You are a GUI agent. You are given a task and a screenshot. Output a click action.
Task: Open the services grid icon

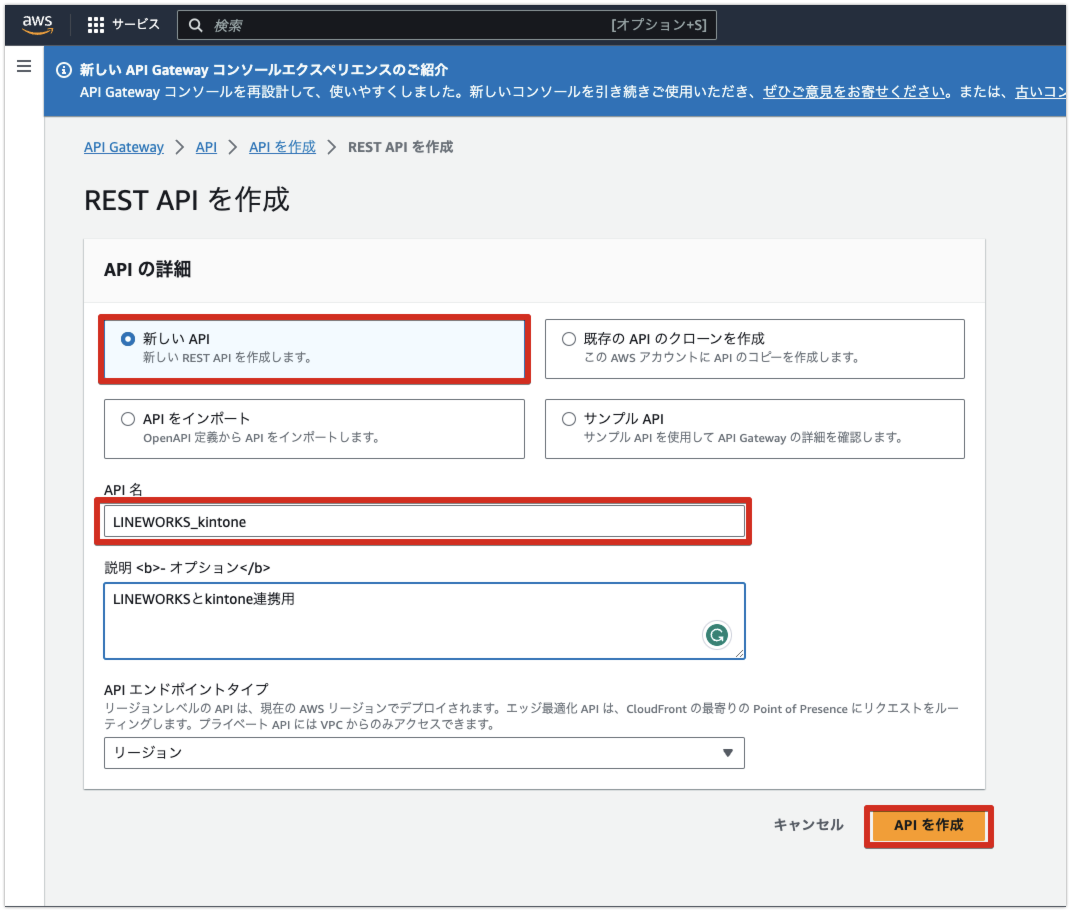point(96,25)
